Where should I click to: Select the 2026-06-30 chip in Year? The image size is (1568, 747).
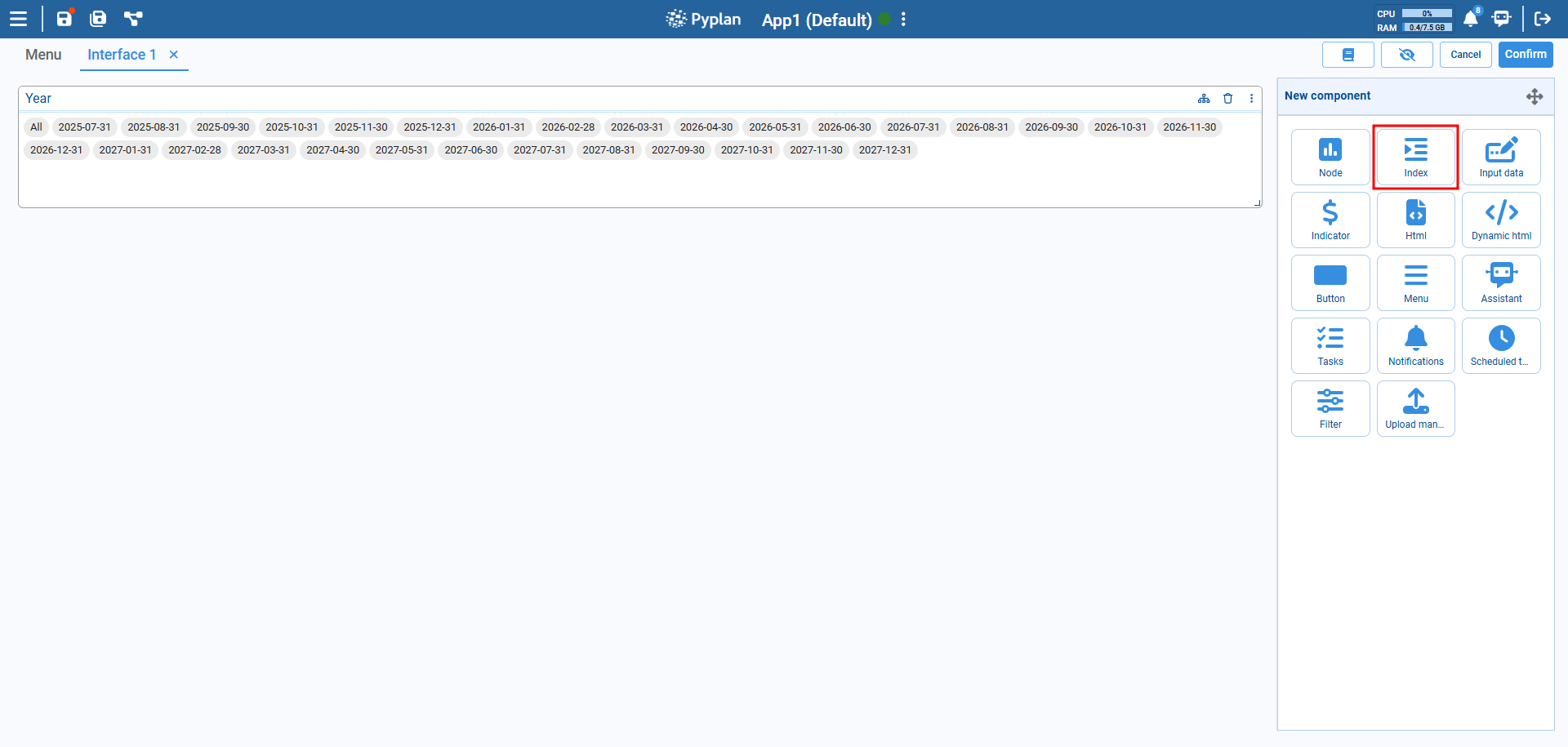pos(844,127)
